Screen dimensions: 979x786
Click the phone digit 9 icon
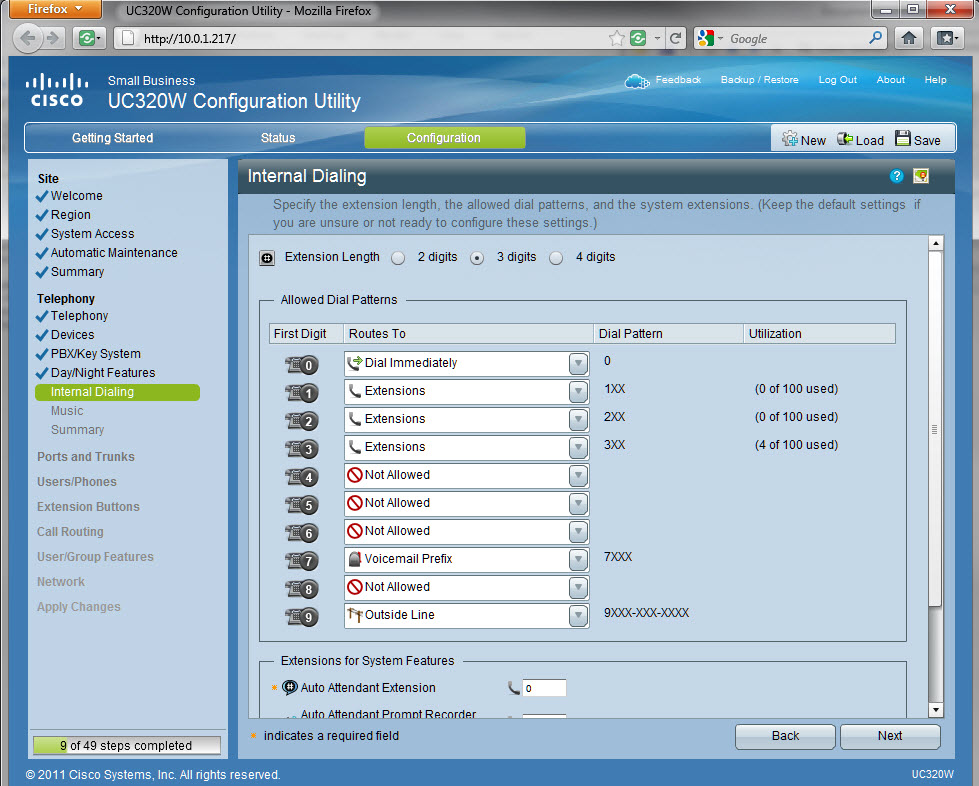pyautogui.click(x=300, y=616)
